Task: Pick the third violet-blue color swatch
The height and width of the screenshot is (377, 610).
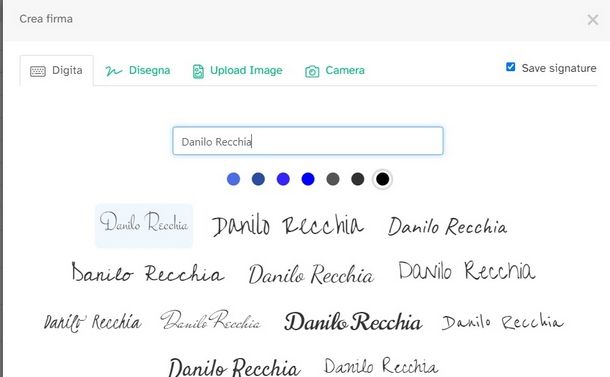Action: click(x=283, y=179)
